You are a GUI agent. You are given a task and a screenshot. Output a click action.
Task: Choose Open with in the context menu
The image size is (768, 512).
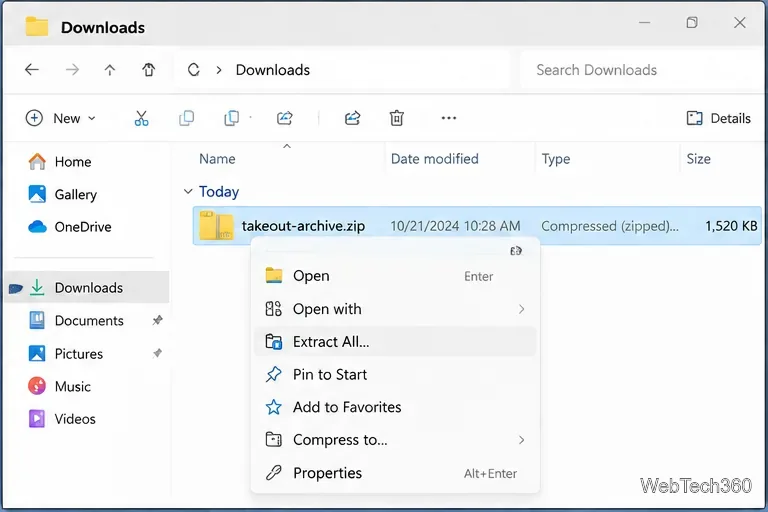tap(395, 309)
